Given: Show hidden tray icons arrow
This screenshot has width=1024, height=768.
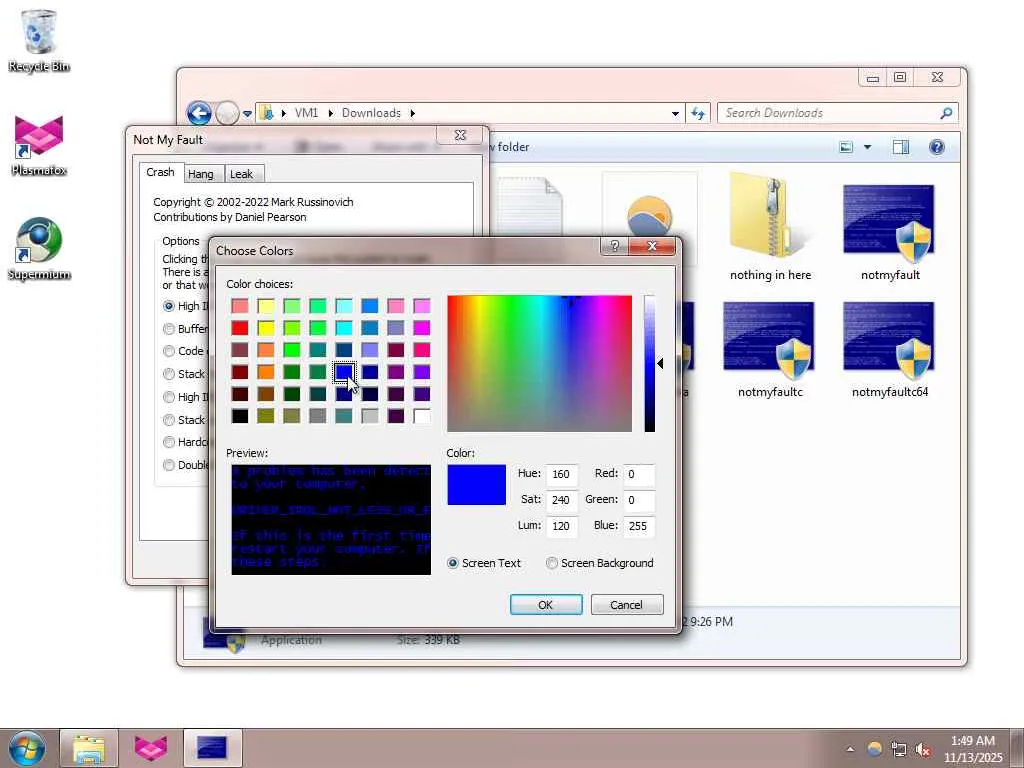Looking at the screenshot, I should point(850,749).
